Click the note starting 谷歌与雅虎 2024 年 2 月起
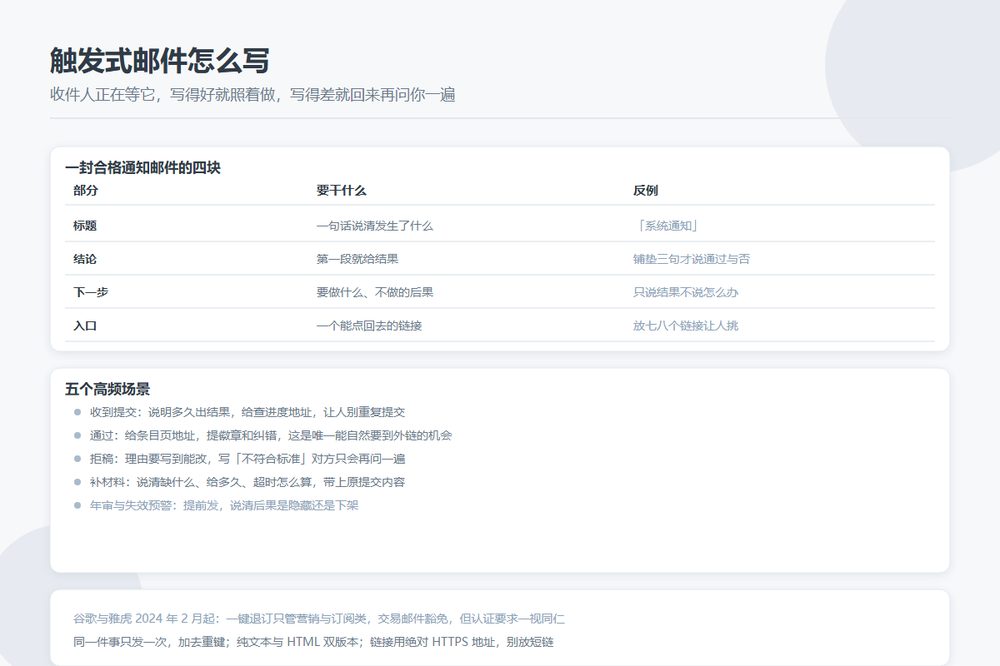Screen dimensions: 1000x666 click(x=319, y=618)
